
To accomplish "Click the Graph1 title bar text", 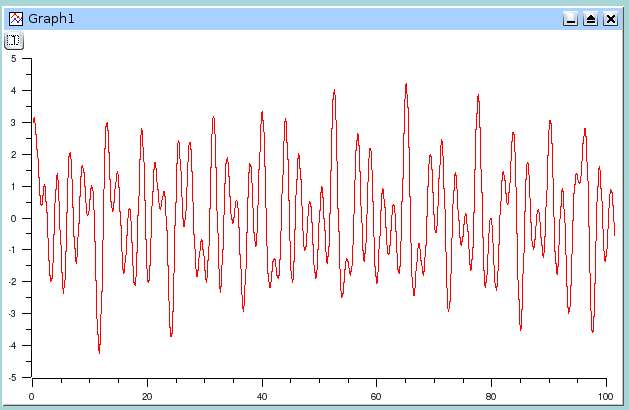I will pyautogui.click(x=51, y=19).
